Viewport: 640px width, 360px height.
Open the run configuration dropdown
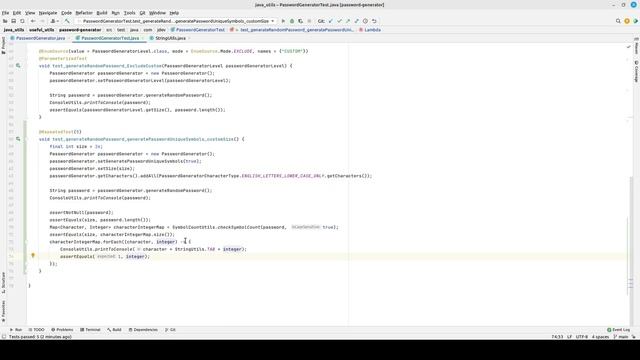pos(176,21)
